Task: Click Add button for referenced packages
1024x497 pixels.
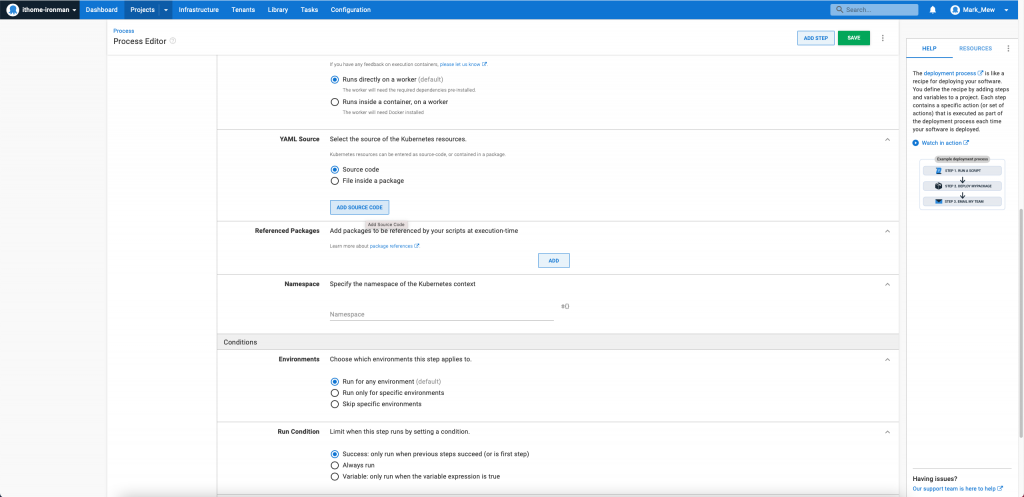Action: [554, 261]
